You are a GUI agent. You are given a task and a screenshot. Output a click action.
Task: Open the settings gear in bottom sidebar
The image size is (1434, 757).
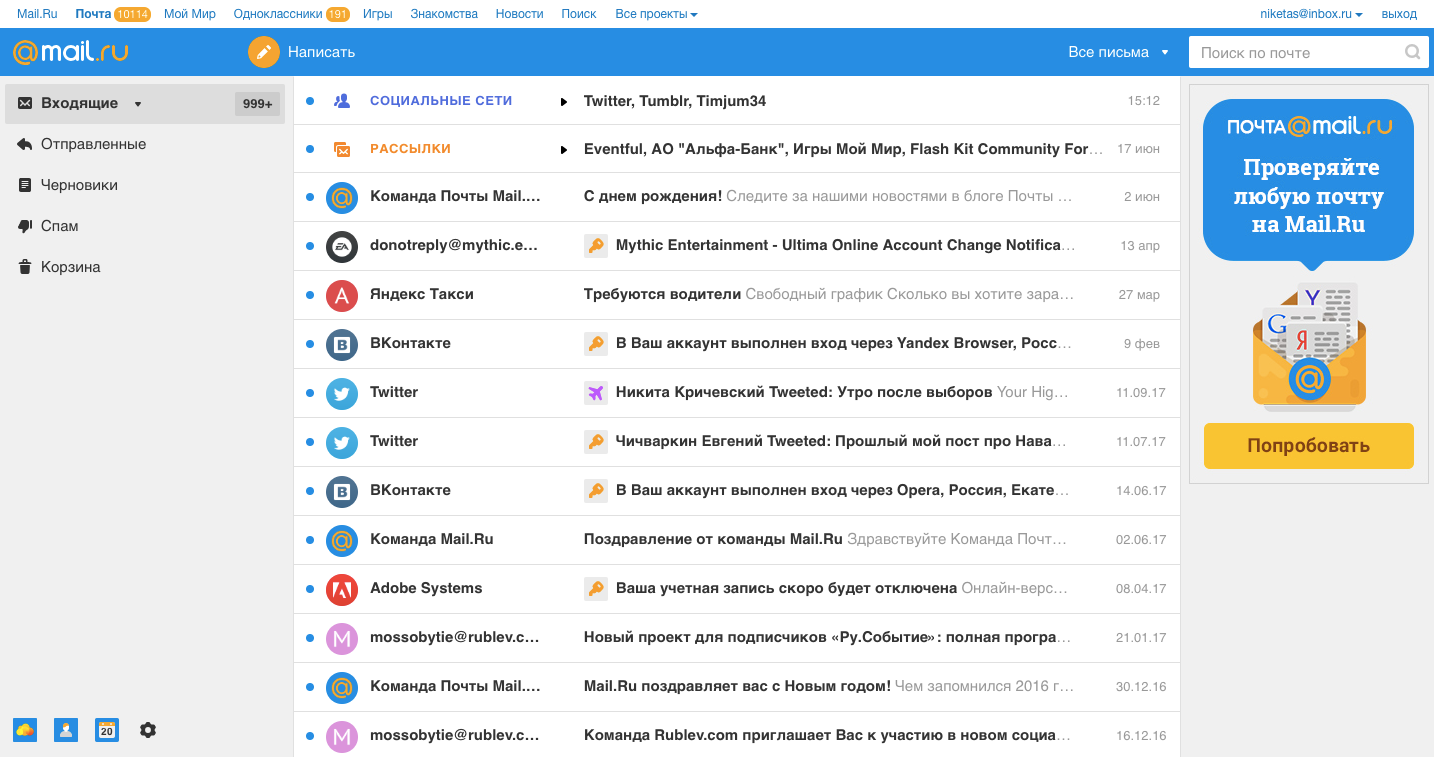[148, 730]
